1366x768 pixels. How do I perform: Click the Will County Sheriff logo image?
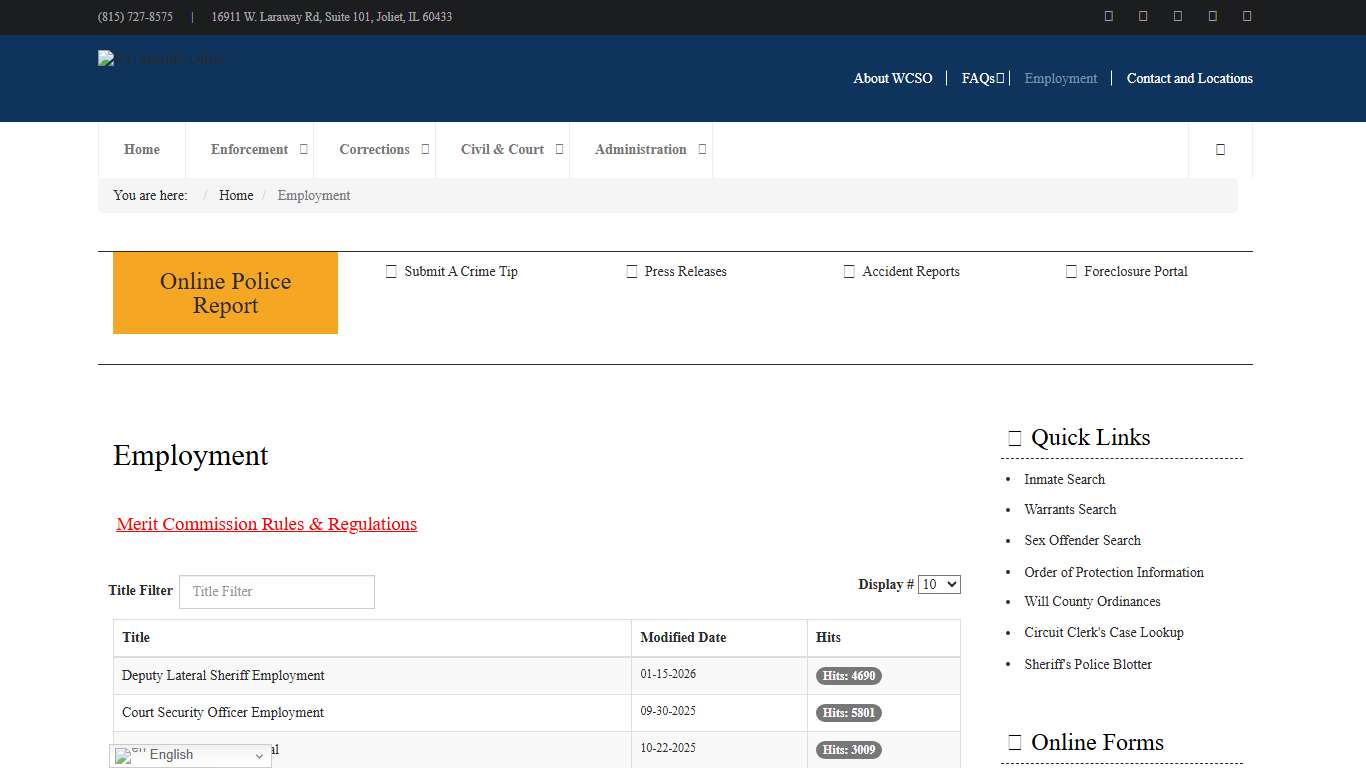160,59
